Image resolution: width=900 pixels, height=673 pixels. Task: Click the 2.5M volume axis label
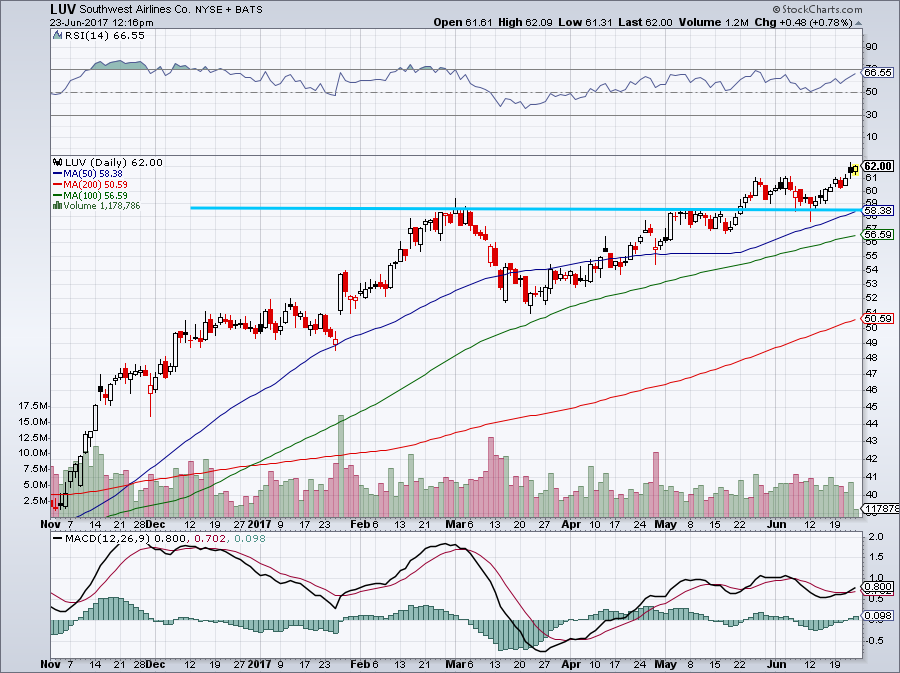36,500
